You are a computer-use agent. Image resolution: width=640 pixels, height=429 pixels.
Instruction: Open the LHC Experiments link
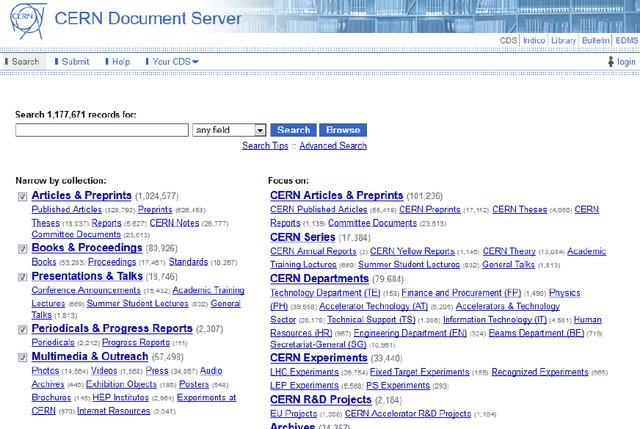tap(304, 372)
